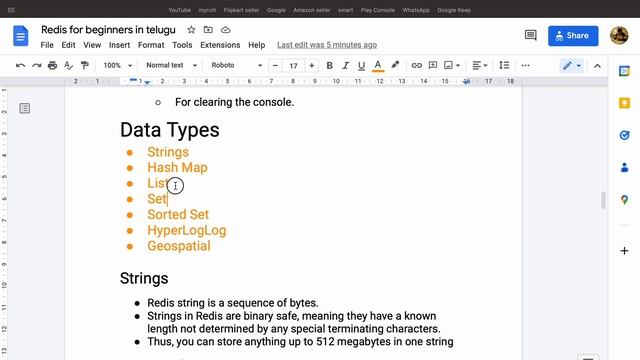Open line and paragraph spacing
Viewport: 640px width, 360px height.
(504, 65)
